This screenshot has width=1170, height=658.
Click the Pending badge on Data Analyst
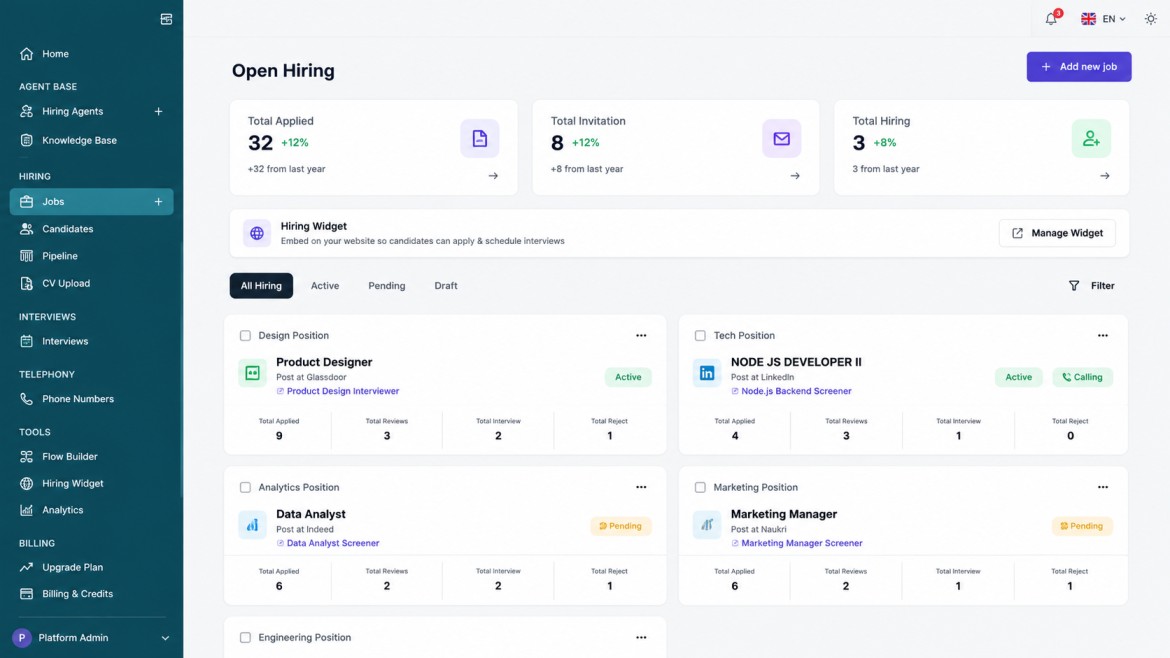[x=621, y=526]
